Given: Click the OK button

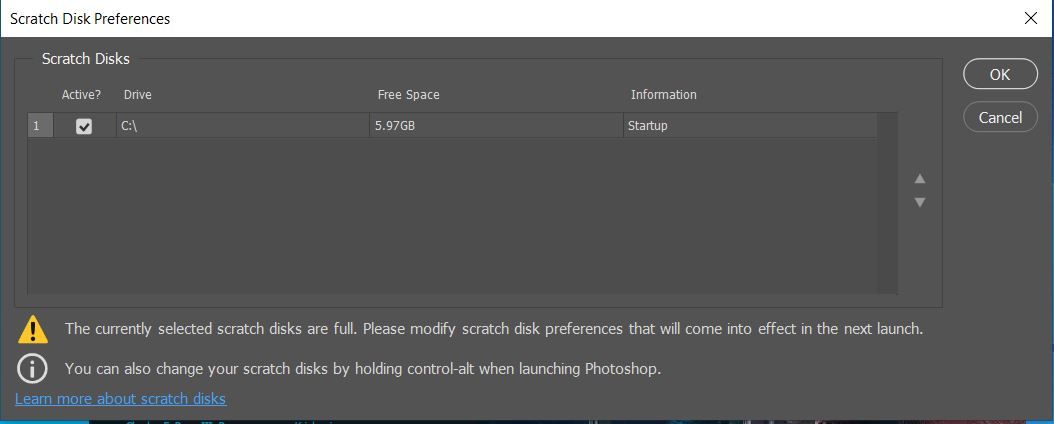Looking at the screenshot, I should pos(1000,74).
